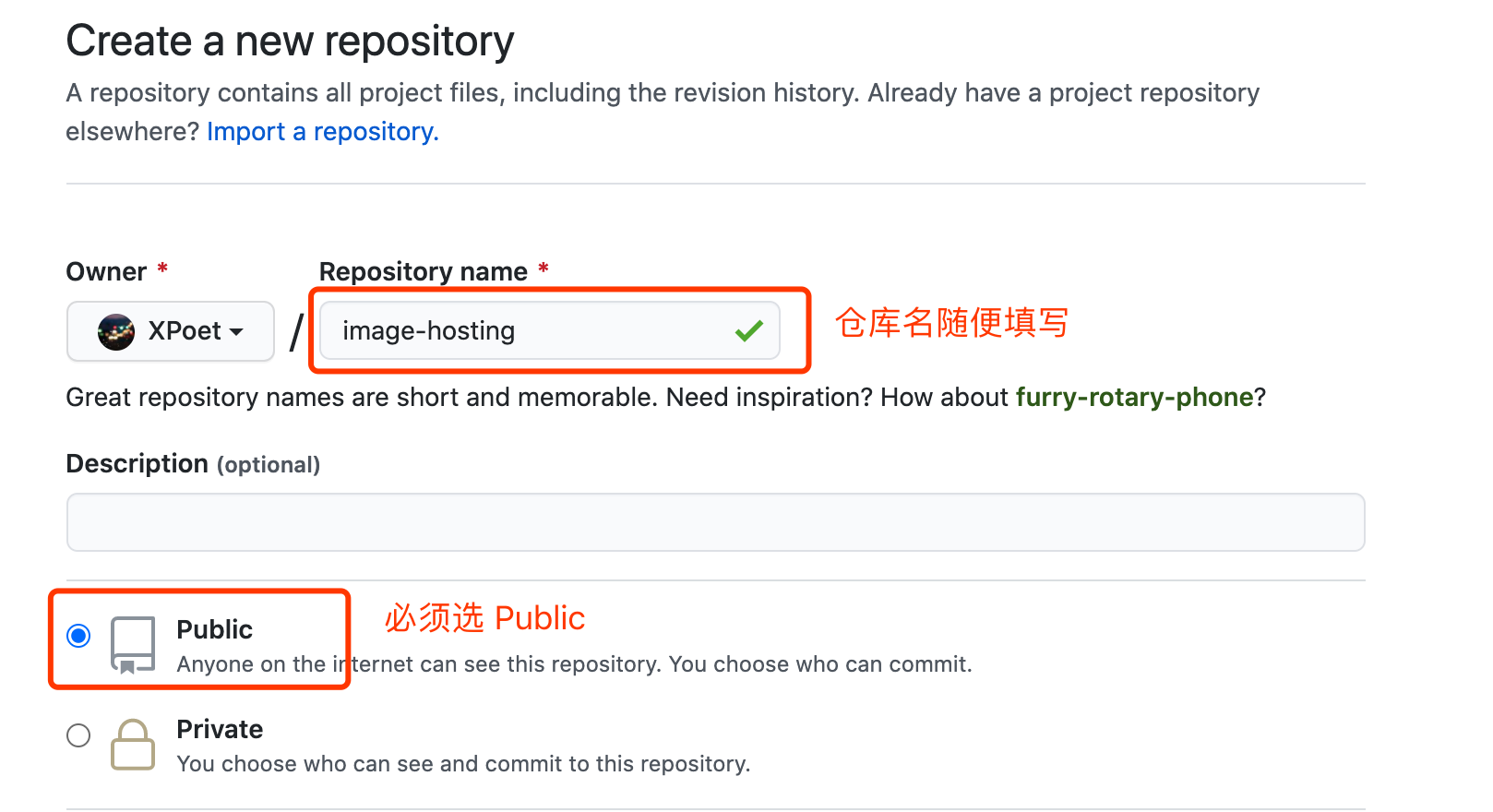Select the Private radio button
The image size is (1493, 812).
tap(78, 735)
